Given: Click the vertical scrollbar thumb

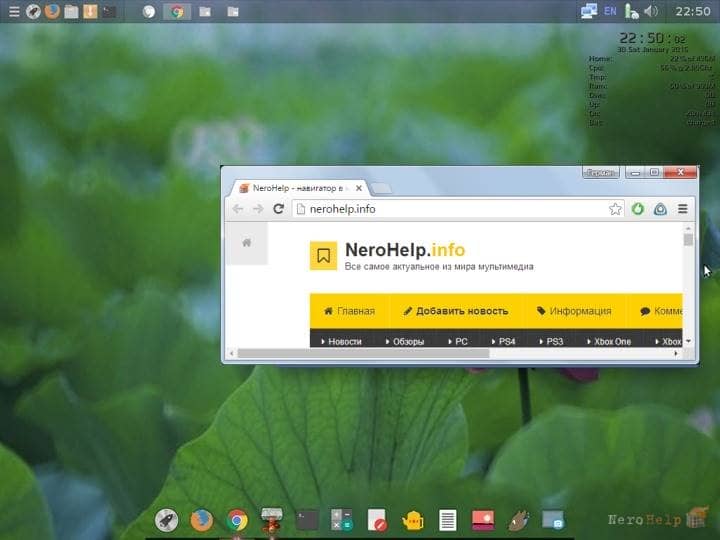Looking at the screenshot, I should click(x=688, y=240).
